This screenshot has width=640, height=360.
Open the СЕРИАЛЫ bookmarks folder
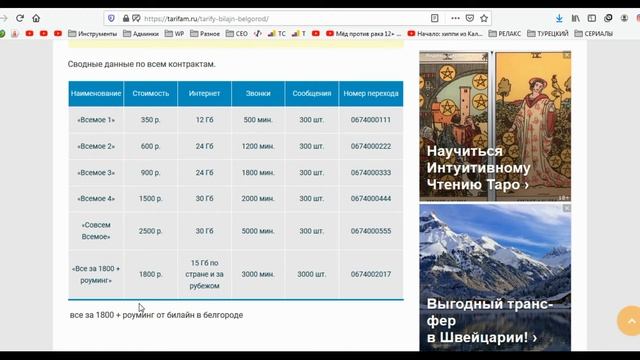click(593, 33)
